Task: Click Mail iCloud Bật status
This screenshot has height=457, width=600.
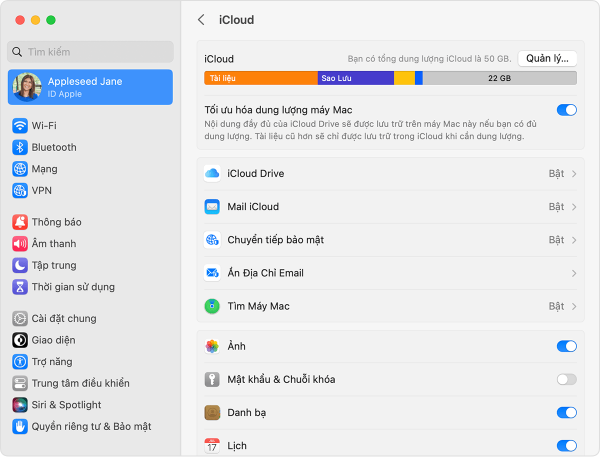Action: click(x=556, y=207)
